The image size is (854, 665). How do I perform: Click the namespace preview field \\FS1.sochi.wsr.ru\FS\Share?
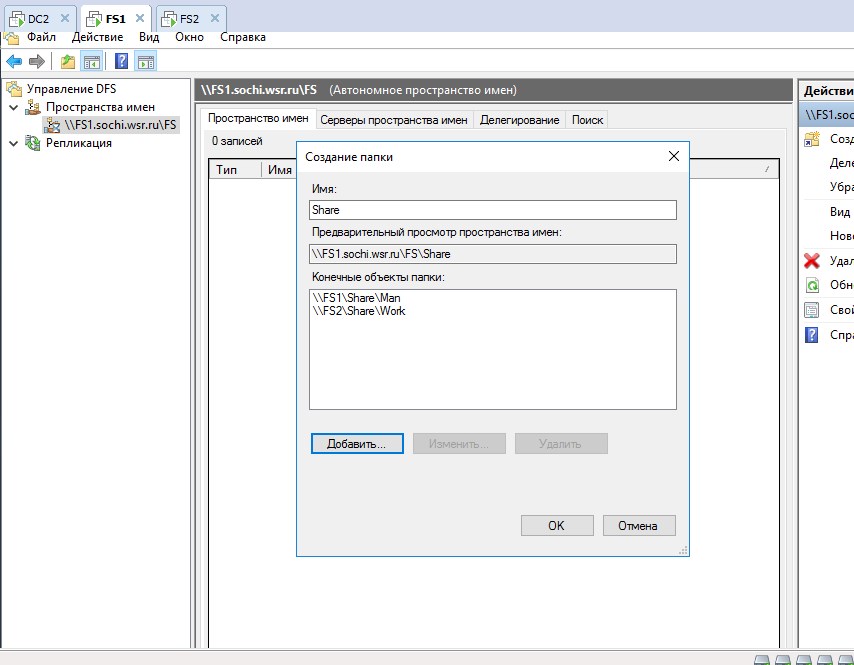point(492,254)
